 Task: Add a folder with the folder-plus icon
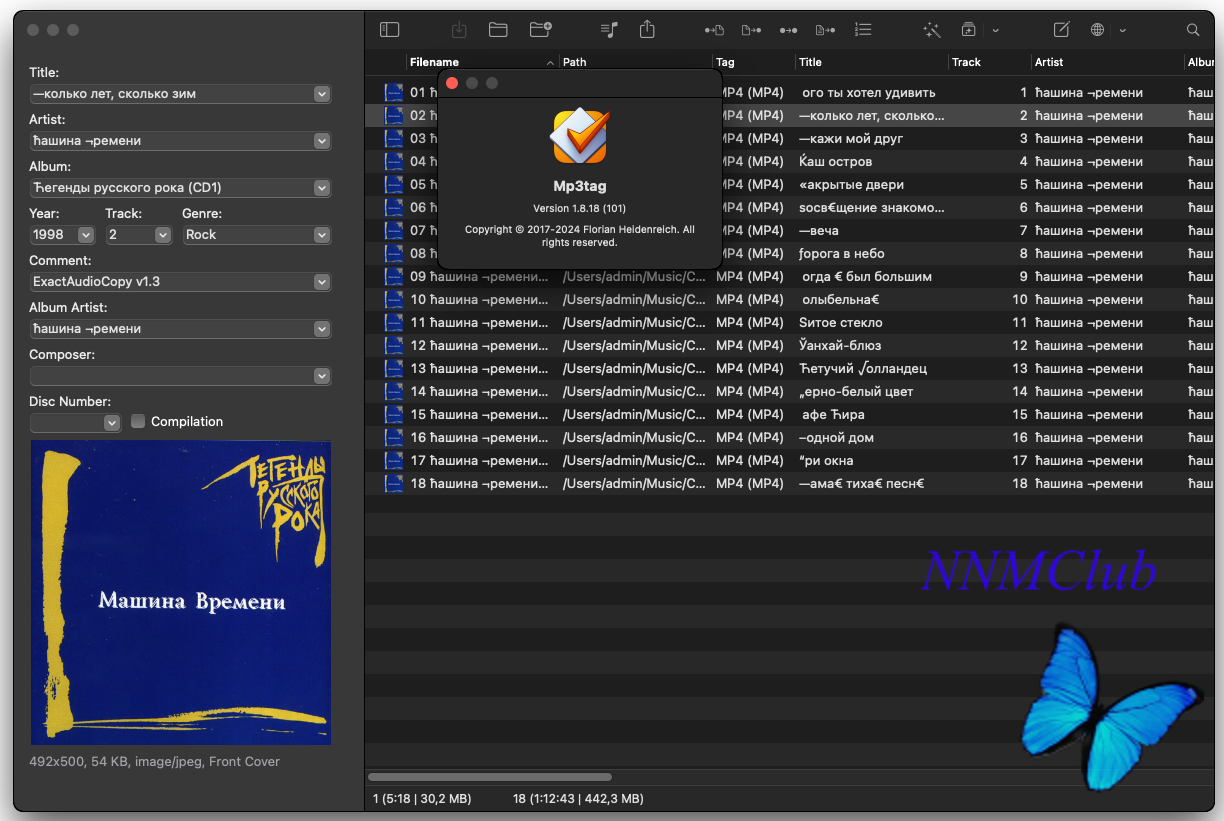click(x=541, y=30)
